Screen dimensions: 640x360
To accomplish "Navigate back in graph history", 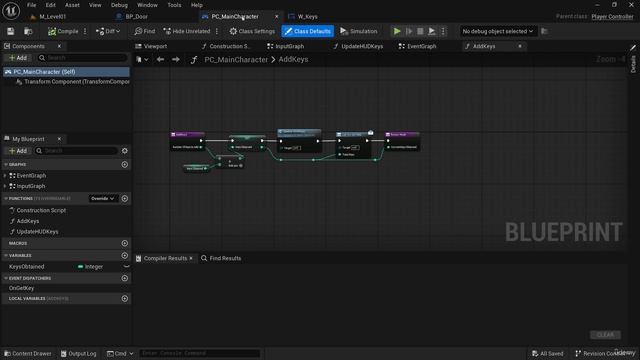I will (160, 60).
